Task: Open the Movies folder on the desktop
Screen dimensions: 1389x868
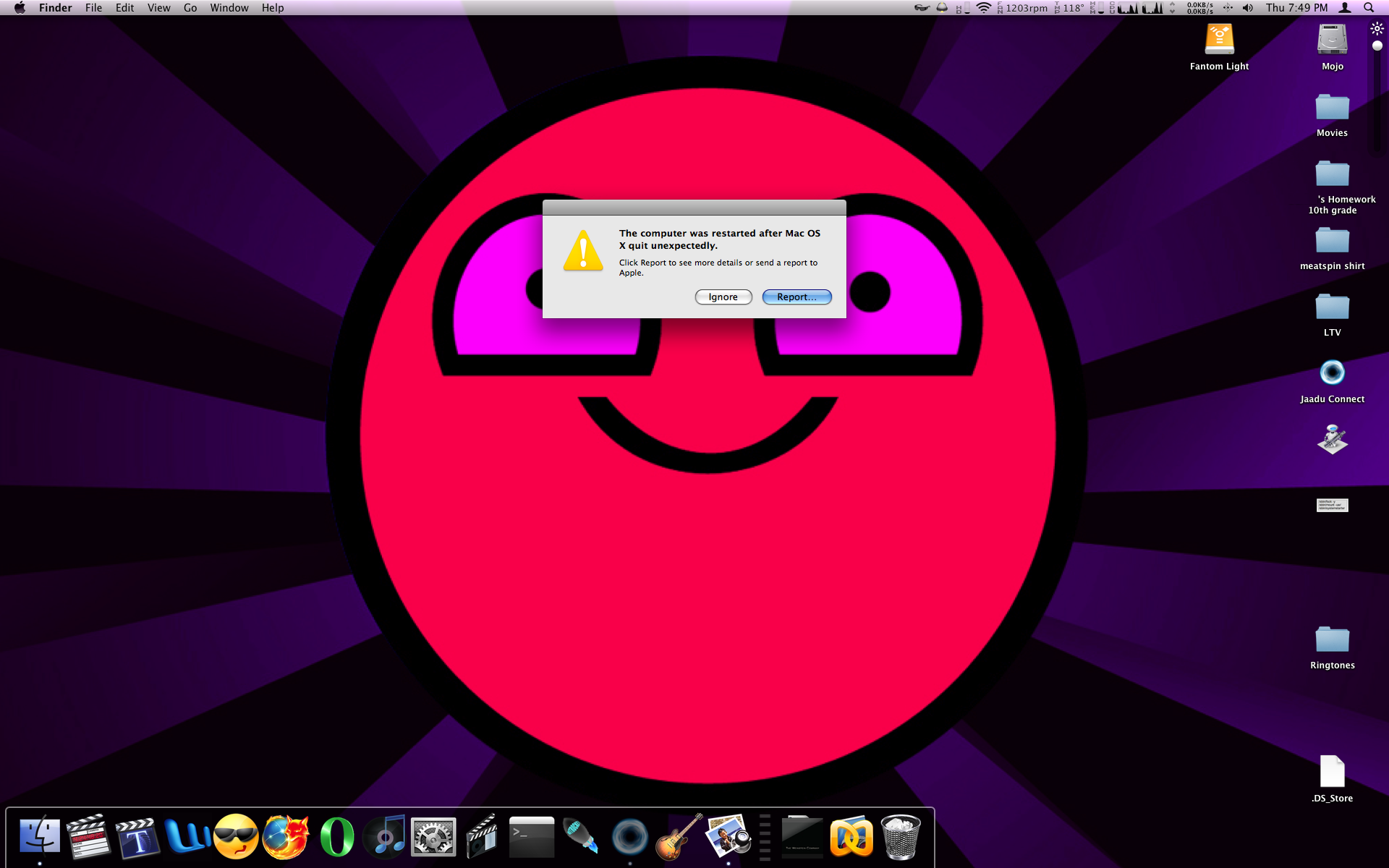Action: click(1332, 107)
